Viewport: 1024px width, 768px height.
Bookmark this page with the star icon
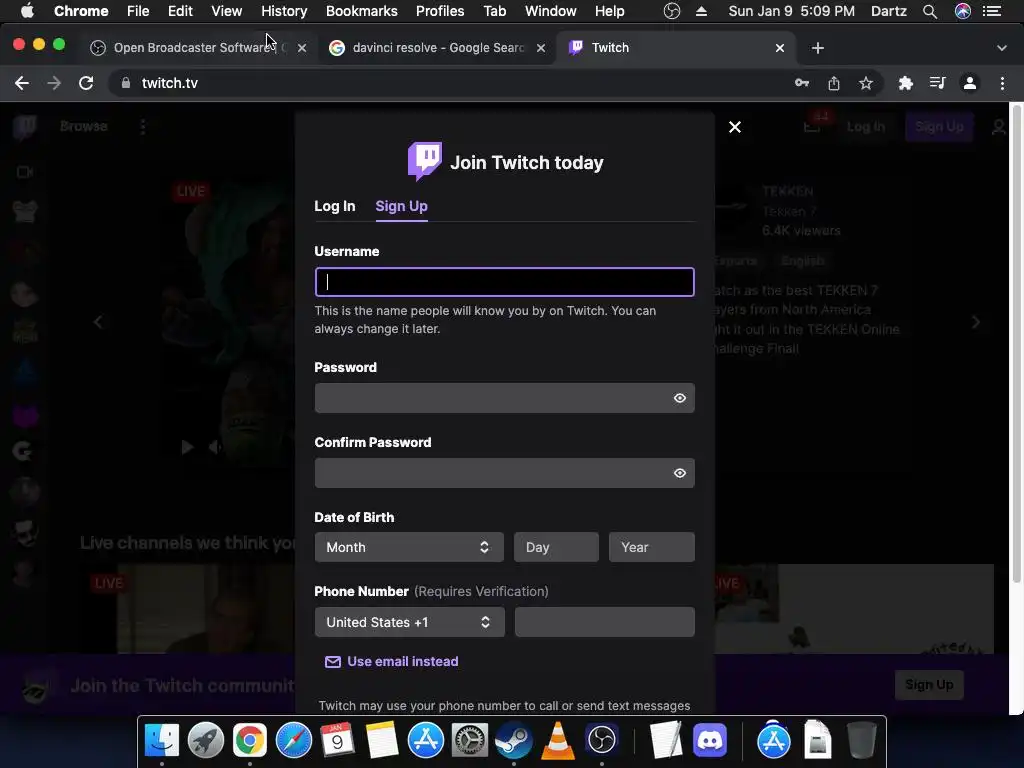(x=866, y=83)
